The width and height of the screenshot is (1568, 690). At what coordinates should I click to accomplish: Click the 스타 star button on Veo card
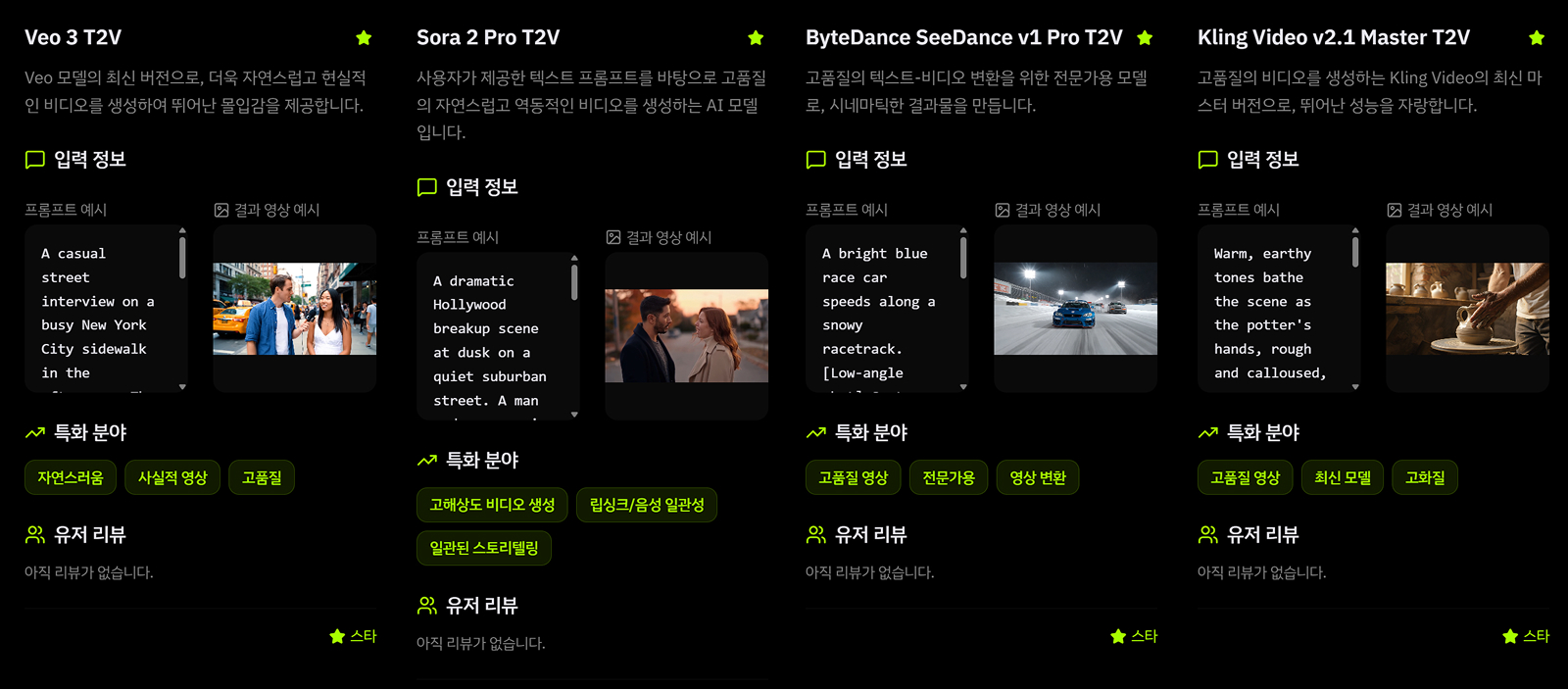pyautogui.click(x=353, y=636)
